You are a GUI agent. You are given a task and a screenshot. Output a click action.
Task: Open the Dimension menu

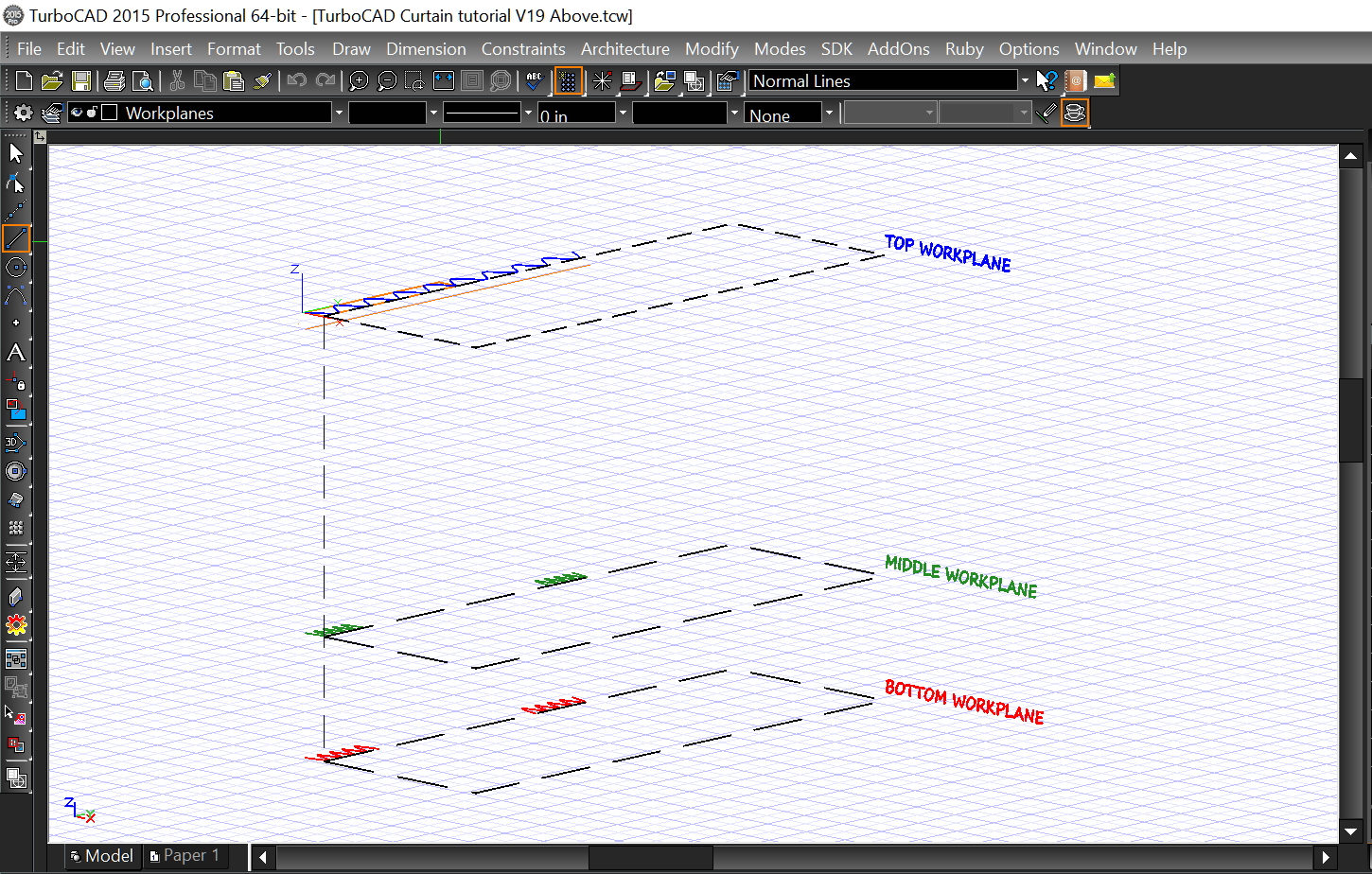click(x=426, y=49)
